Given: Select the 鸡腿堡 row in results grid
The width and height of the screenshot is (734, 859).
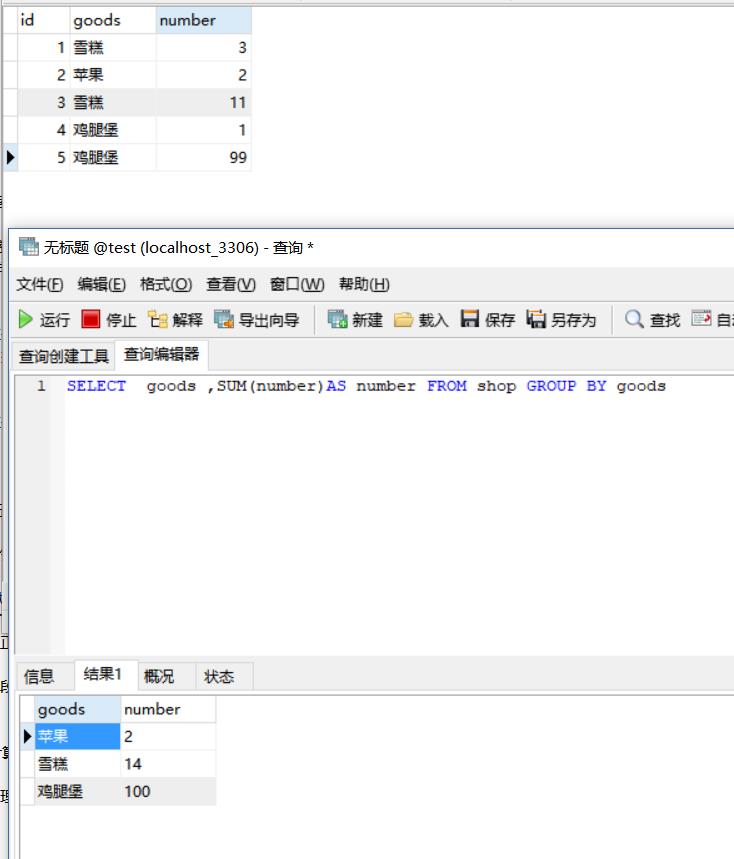Looking at the screenshot, I should click(61, 791).
